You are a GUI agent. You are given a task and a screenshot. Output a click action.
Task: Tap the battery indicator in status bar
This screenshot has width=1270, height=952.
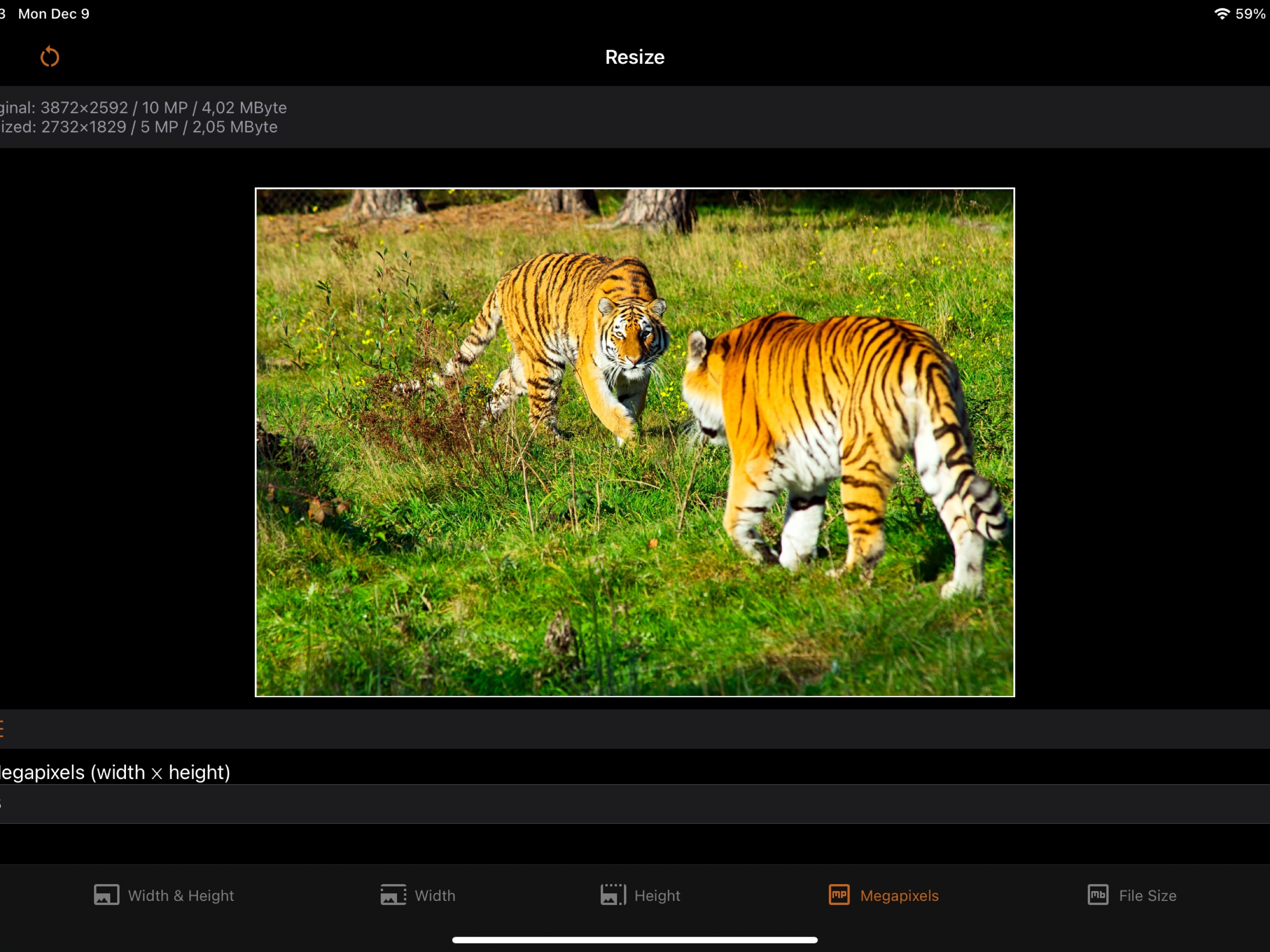coord(1250,13)
